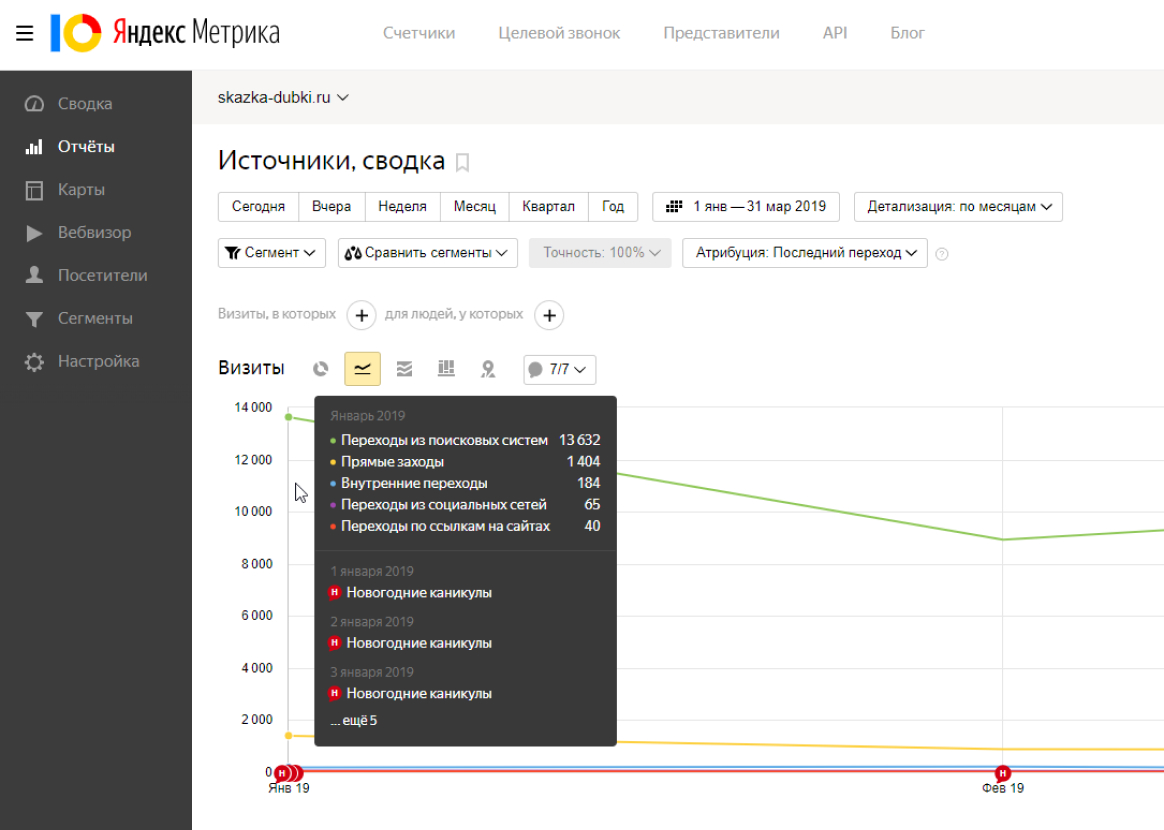
Task: Select the line chart view
Action: [x=362, y=369]
